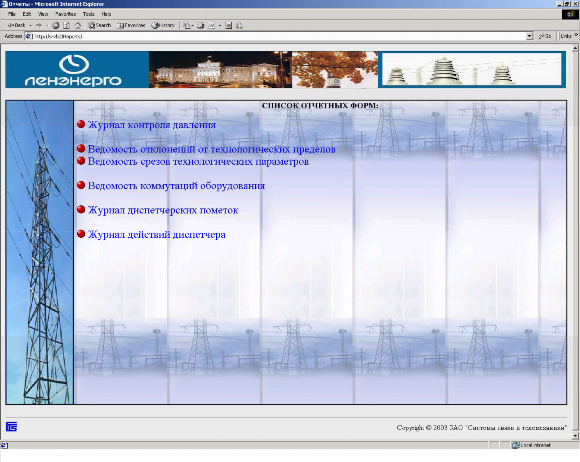Viewport: 580px width, 462px height.
Task: Click the Mail toolbar icon
Action: pyautogui.click(x=187, y=25)
